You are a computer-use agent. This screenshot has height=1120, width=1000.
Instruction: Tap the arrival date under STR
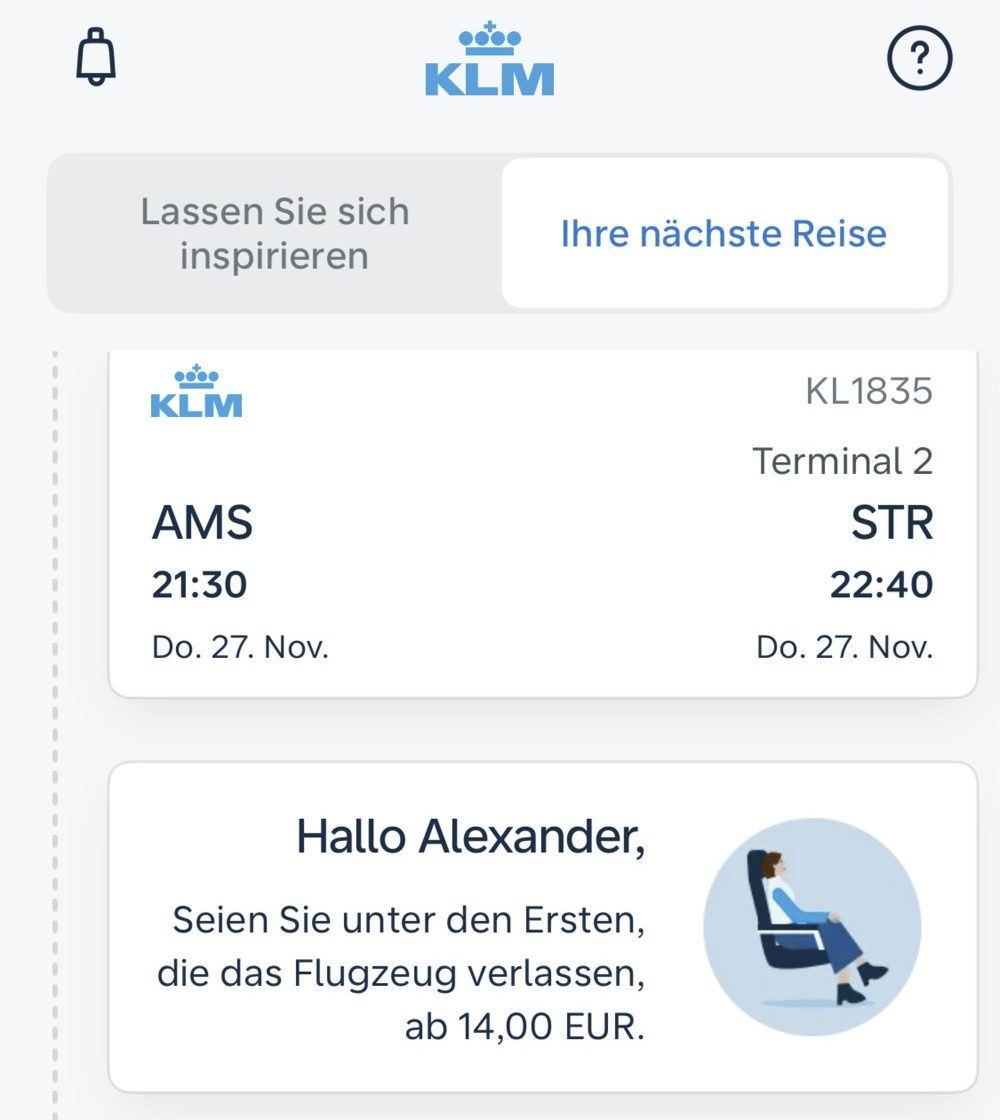pyautogui.click(x=844, y=647)
